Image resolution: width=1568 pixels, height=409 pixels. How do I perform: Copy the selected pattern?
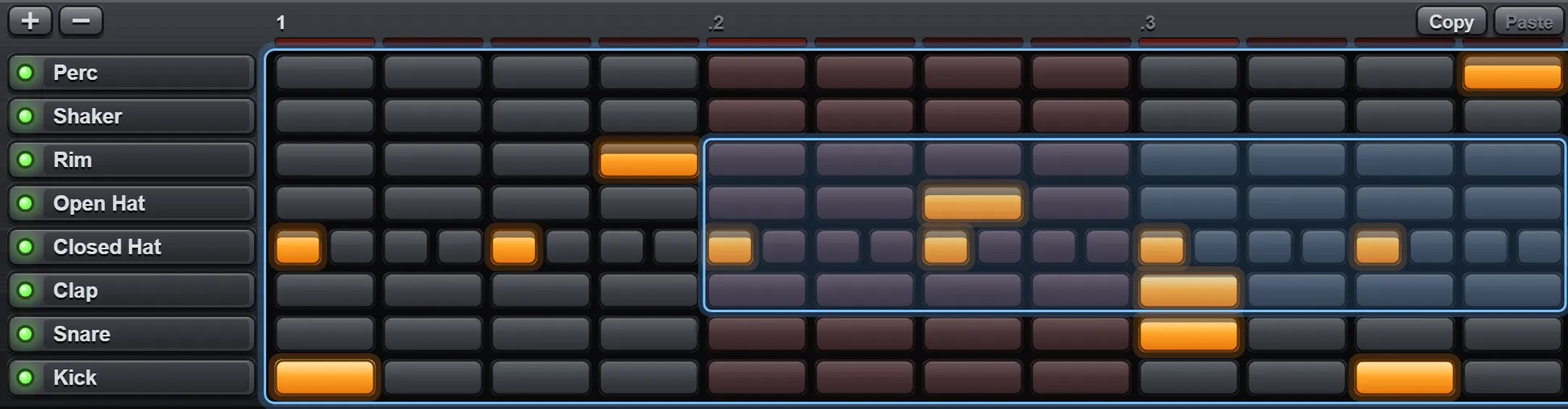[x=1451, y=22]
